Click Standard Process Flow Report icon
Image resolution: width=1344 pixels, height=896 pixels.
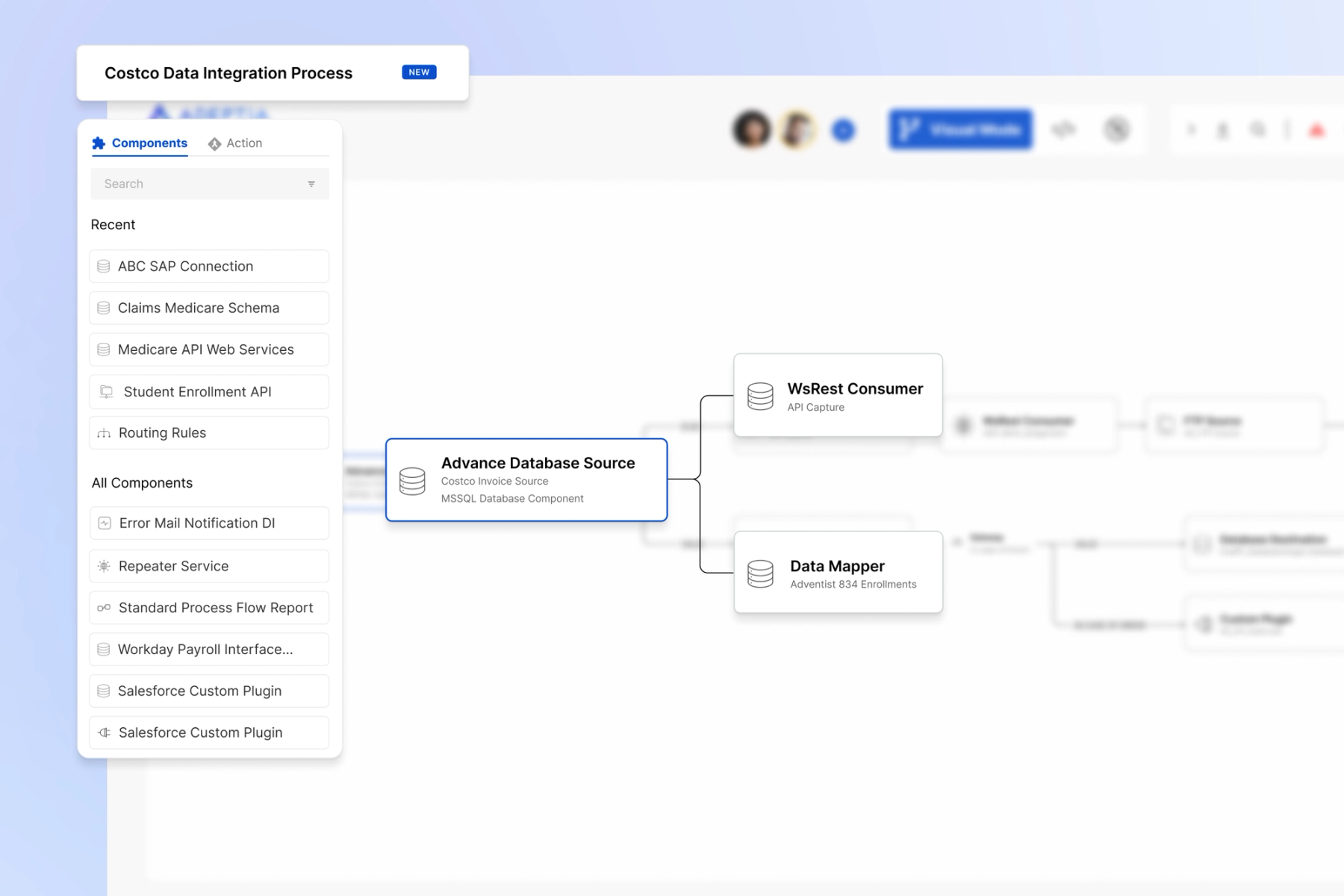pos(104,608)
